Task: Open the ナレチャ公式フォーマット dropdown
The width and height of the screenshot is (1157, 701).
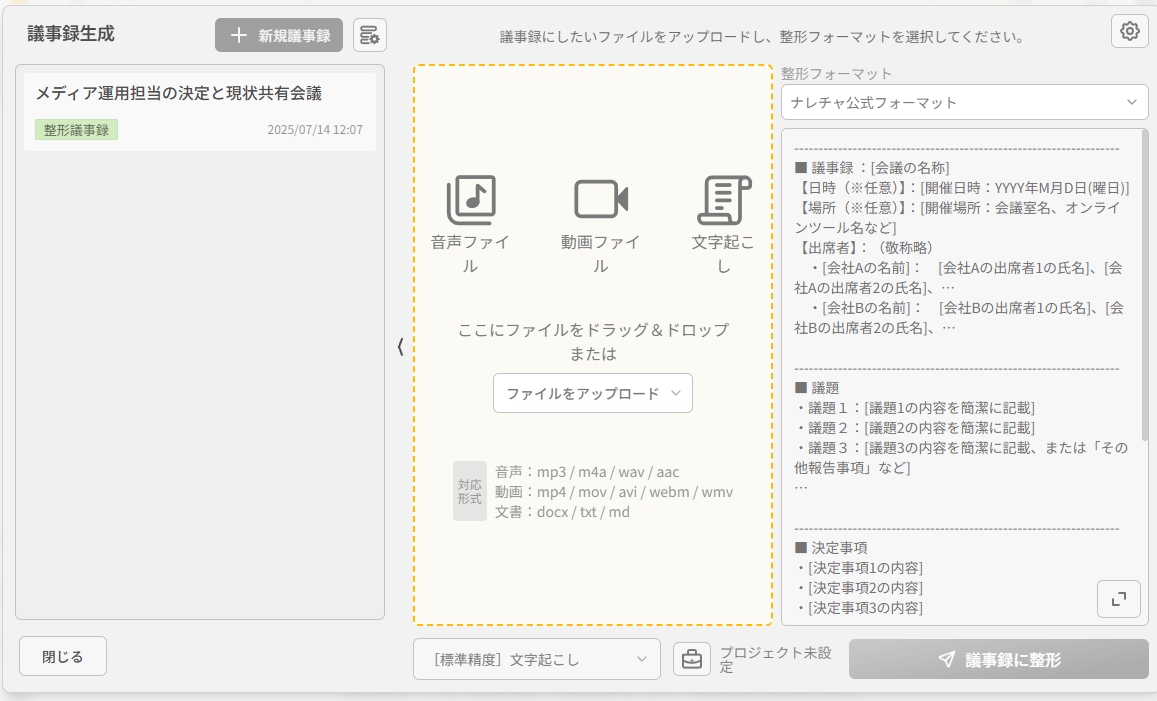Action: tap(964, 102)
